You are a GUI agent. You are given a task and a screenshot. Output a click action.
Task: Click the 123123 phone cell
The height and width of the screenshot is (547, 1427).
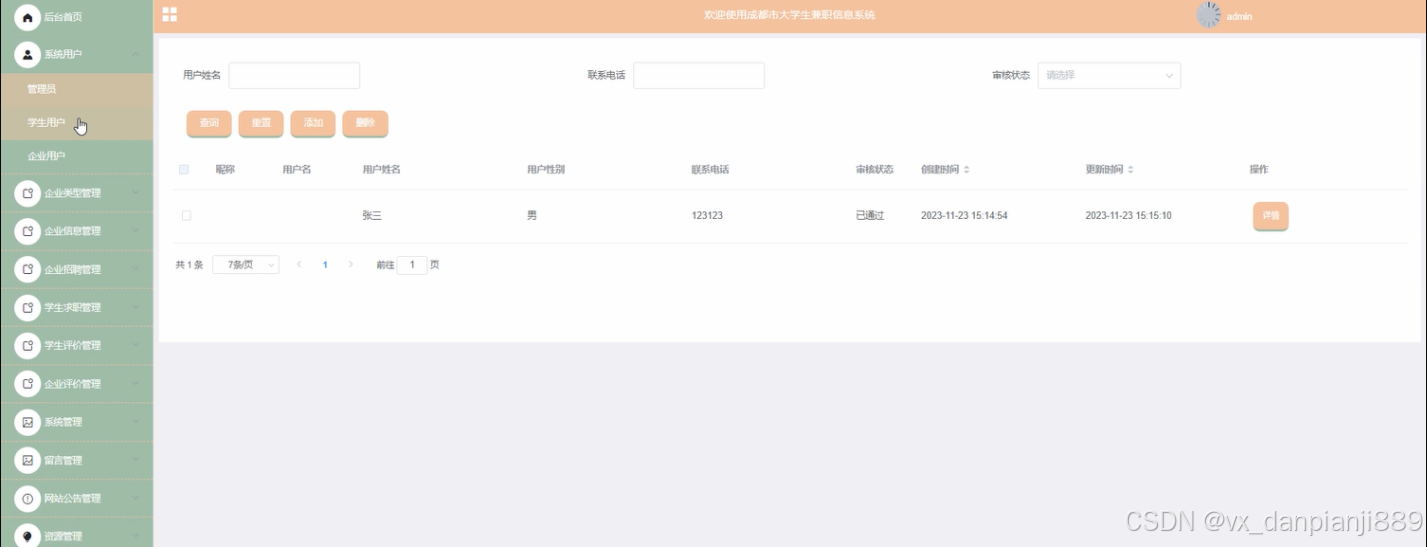pos(707,216)
